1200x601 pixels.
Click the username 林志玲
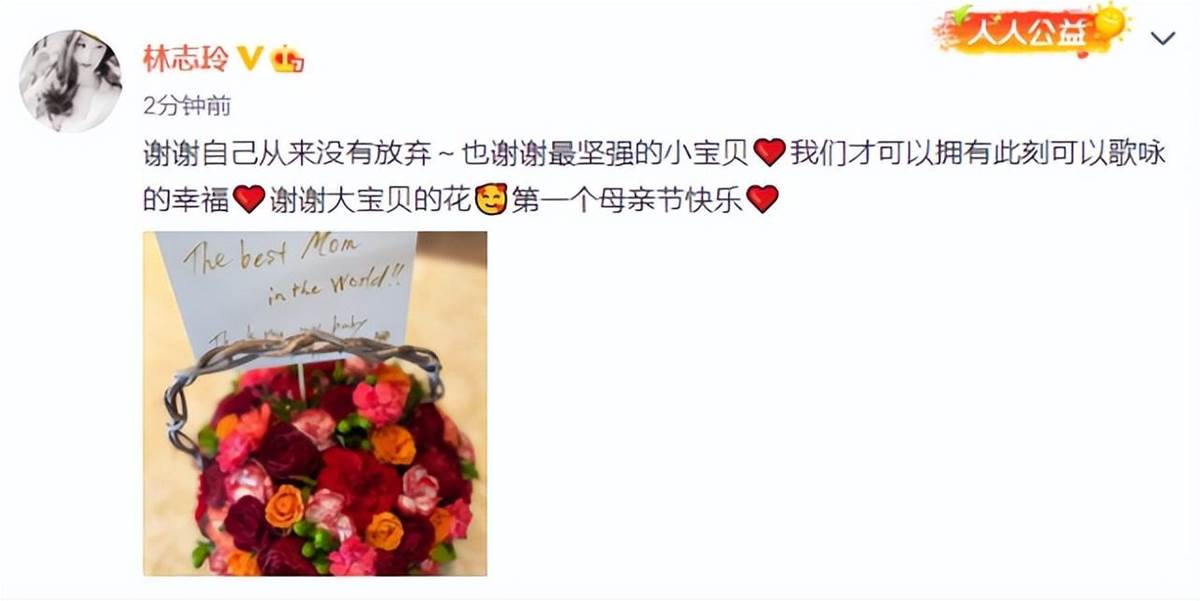[x=186, y=60]
